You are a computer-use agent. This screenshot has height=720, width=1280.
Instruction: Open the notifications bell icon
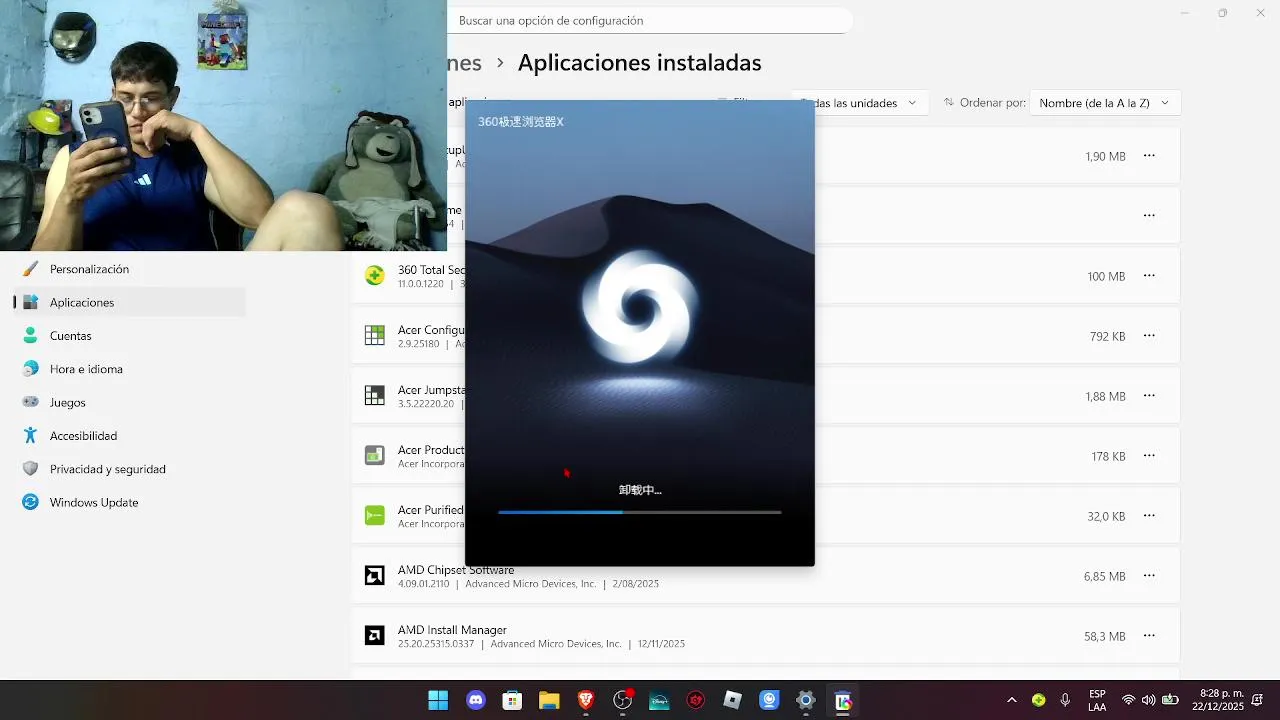[x=1258, y=700]
